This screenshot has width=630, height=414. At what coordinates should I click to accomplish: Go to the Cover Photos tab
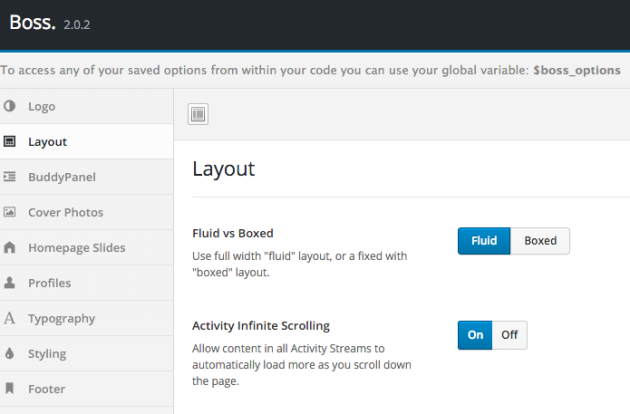click(x=86, y=212)
